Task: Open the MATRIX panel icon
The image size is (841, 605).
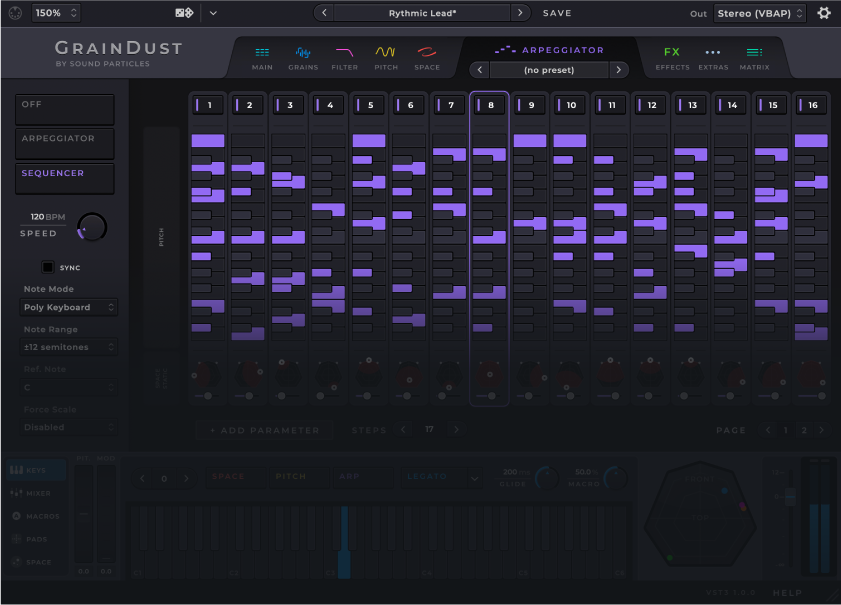Action: pos(753,57)
